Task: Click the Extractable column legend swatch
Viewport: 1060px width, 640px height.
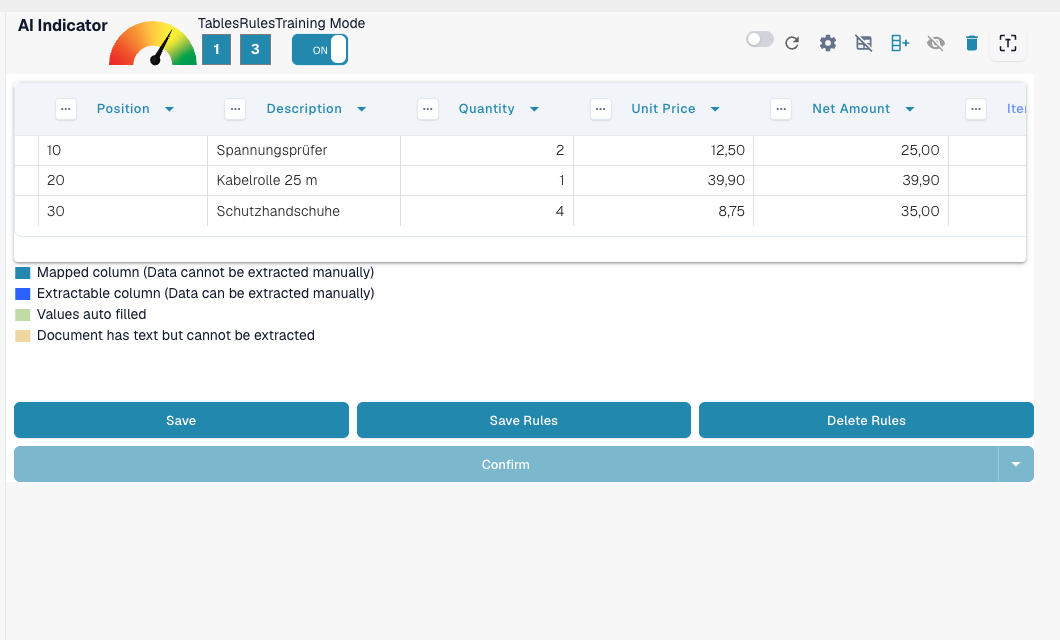Action: pyautogui.click(x=23, y=294)
